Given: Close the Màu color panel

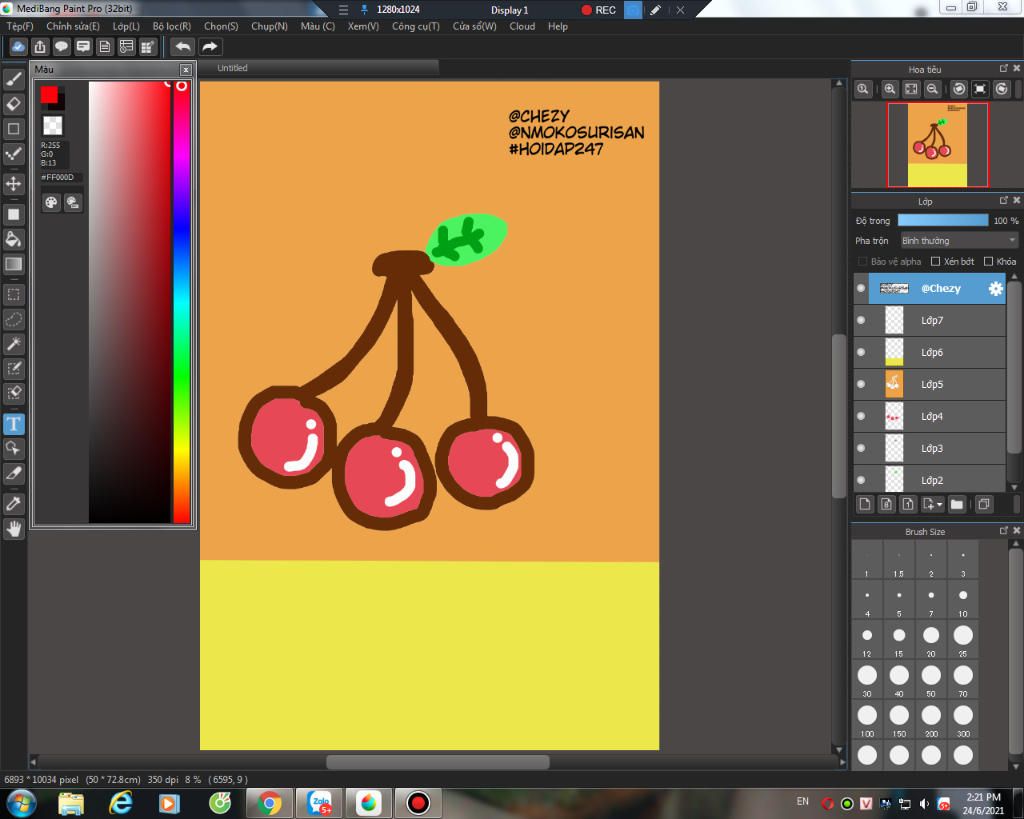Looking at the screenshot, I should click(185, 70).
